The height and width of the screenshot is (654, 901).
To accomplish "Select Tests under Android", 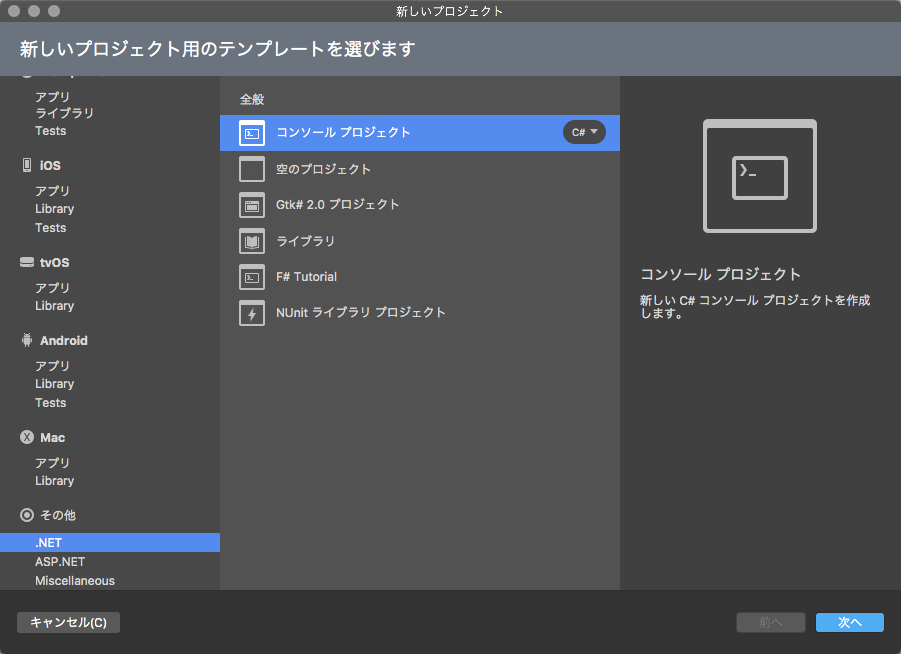I will click(x=51, y=403).
